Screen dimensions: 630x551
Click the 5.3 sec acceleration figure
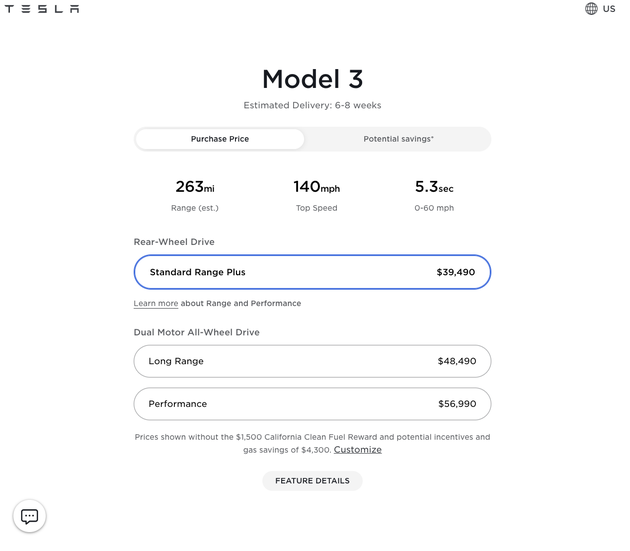click(x=434, y=187)
